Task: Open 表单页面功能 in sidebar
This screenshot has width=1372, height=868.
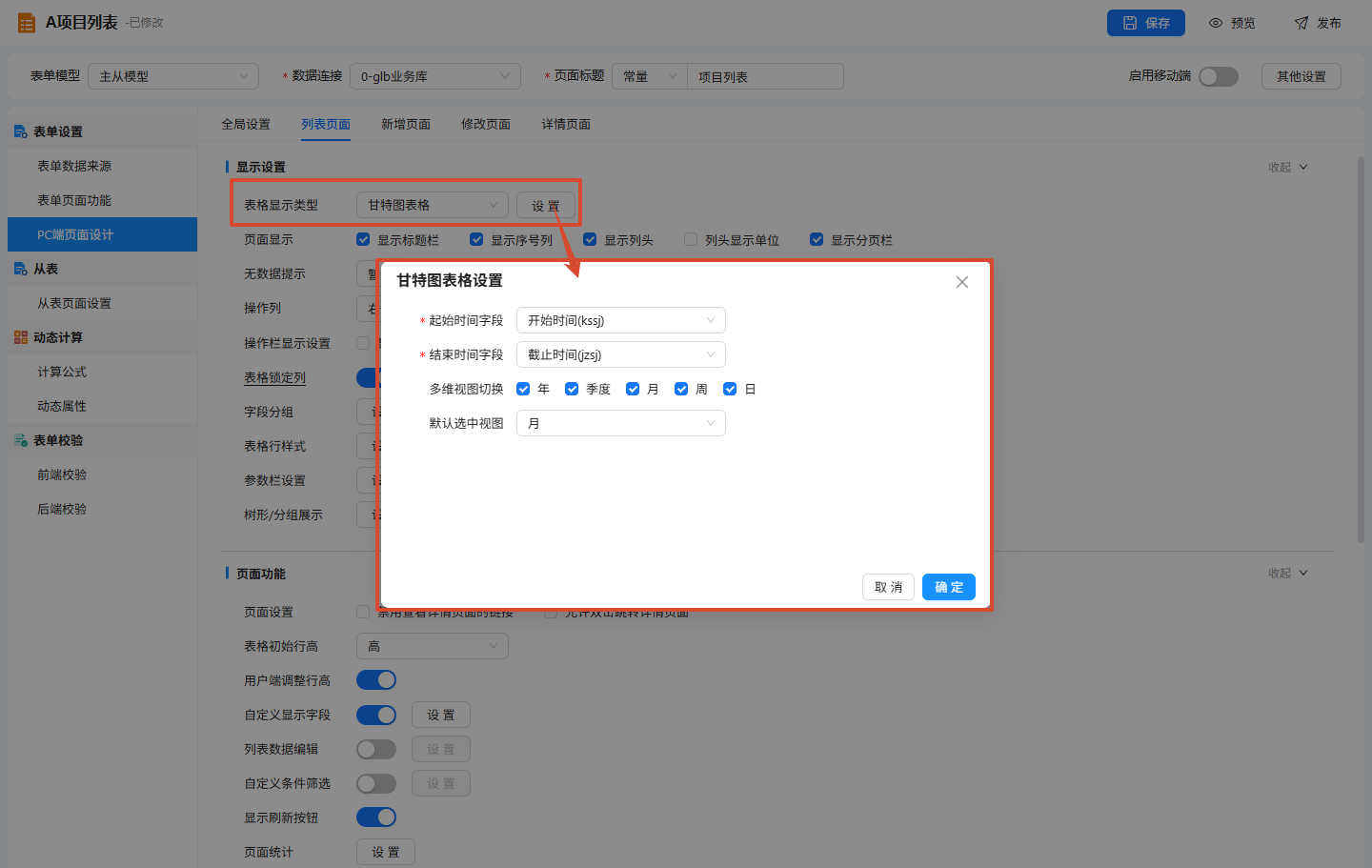Action: (102, 200)
